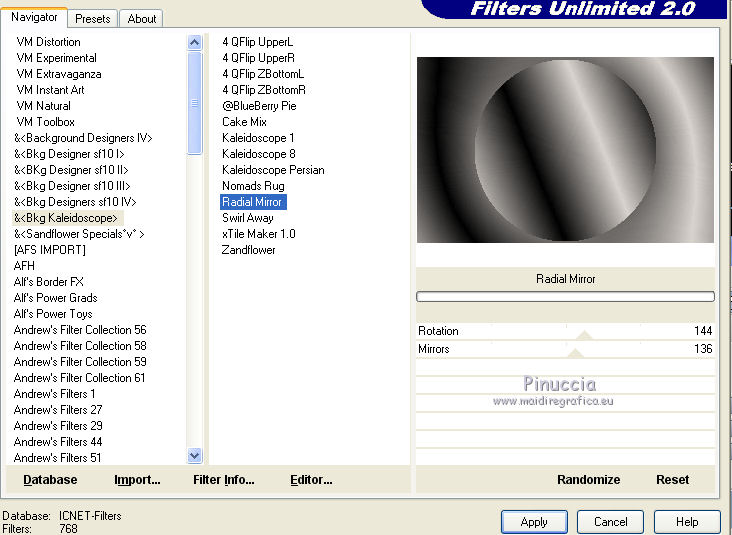Select Alf's Border FX category
The width and height of the screenshot is (732, 535).
[x=49, y=282]
